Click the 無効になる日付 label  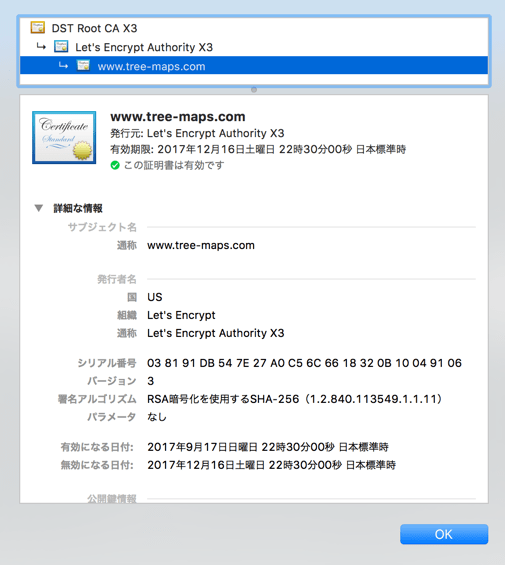pyautogui.click(x=97, y=465)
